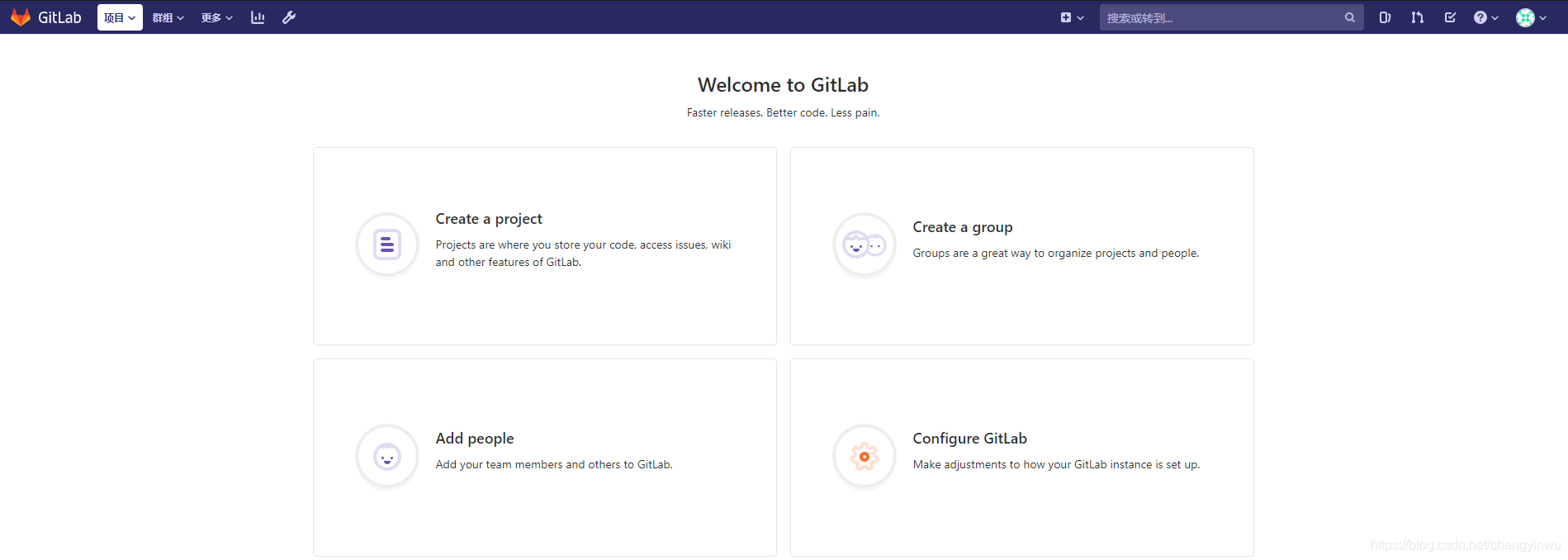The image size is (1568, 560).
Task: Click the Create a group heading
Action: coord(963,227)
